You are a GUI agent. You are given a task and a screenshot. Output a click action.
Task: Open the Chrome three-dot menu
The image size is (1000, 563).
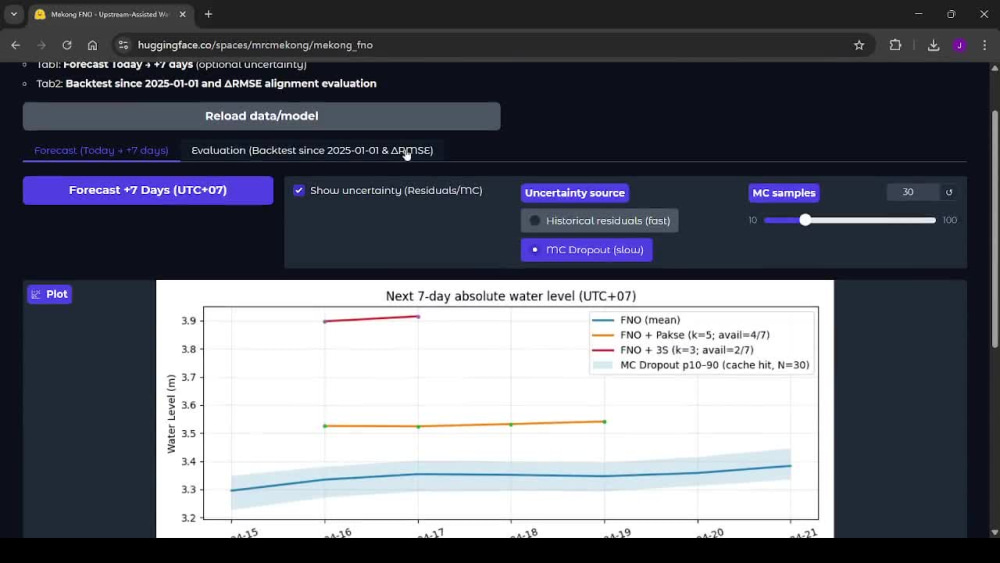point(985,45)
